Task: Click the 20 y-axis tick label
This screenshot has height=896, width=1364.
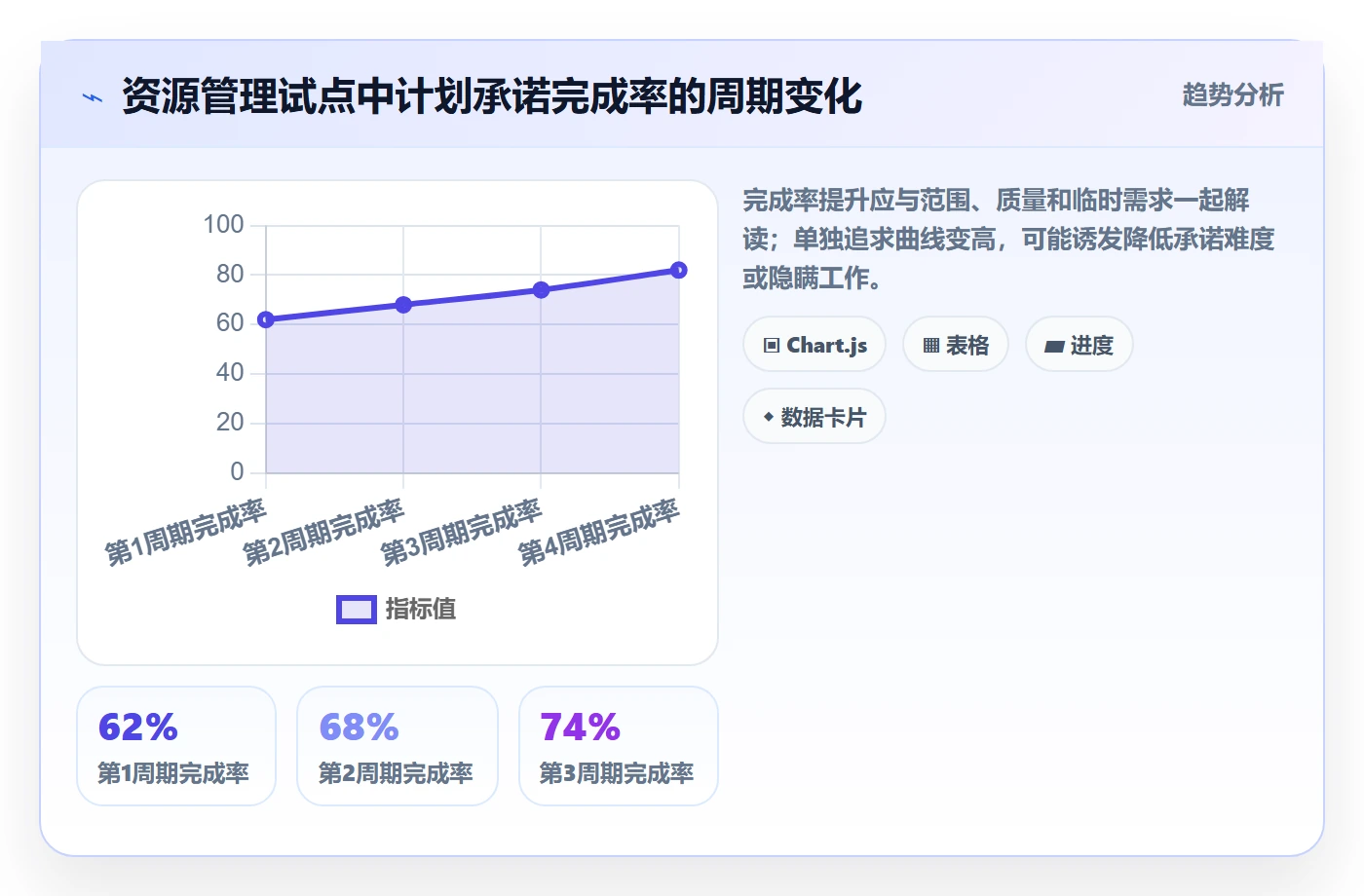Action: 230,423
